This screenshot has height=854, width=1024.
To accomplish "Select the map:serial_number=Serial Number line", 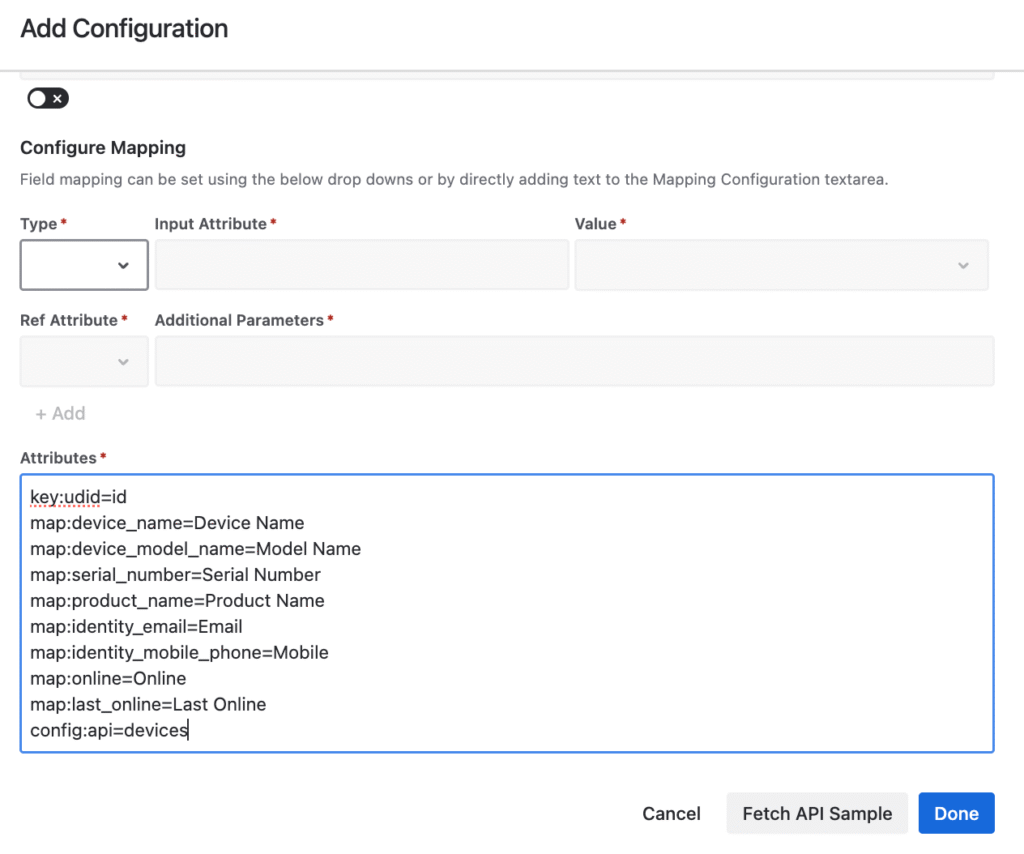I will (175, 575).
